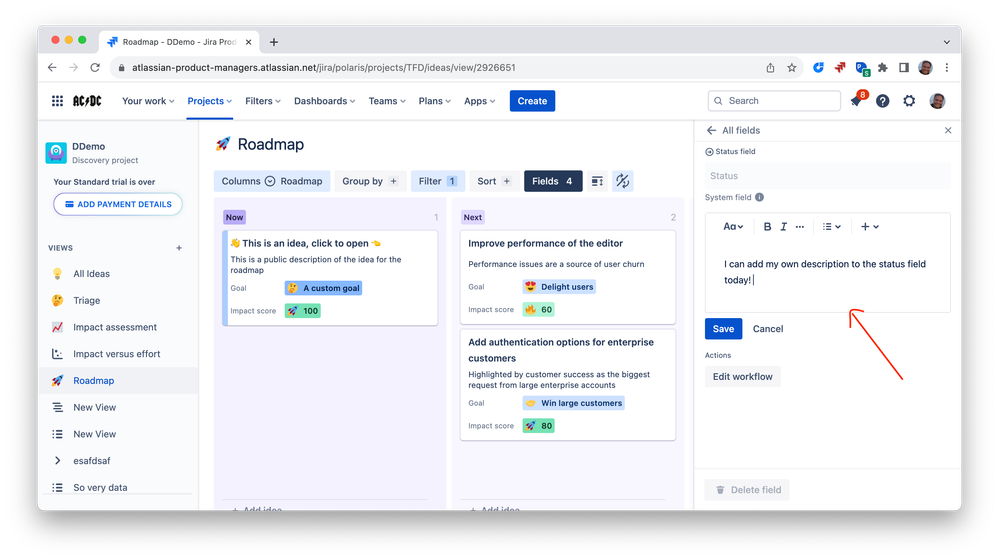Open the insert plus dropdown in editor
This screenshot has width=999, height=560.
[870, 226]
